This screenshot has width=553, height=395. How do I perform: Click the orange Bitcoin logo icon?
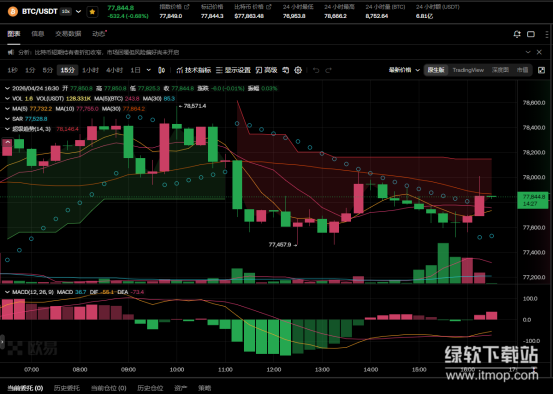click(x=13, y=12)
